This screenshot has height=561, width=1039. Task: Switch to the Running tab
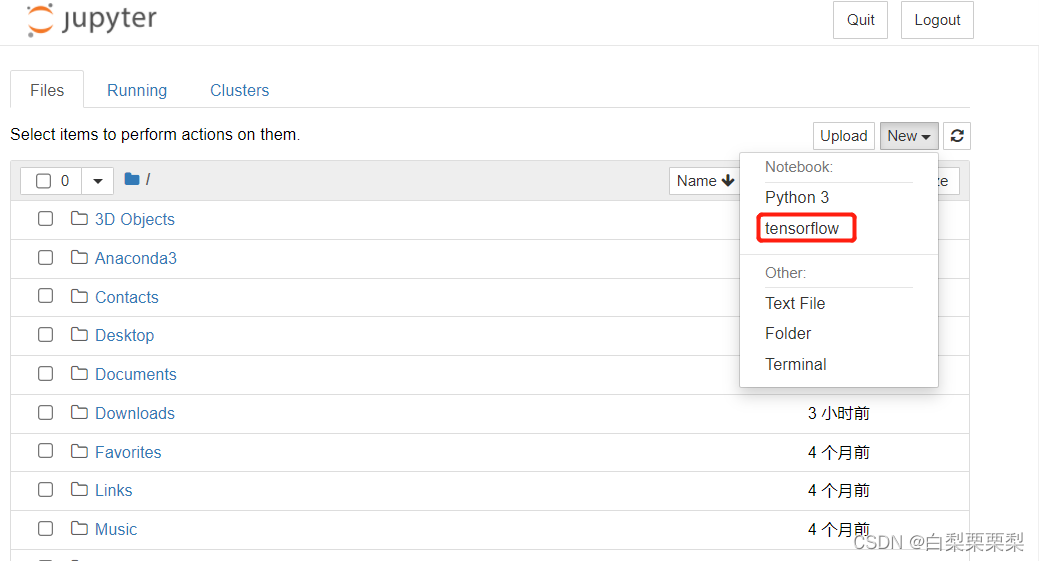point(137,90)
